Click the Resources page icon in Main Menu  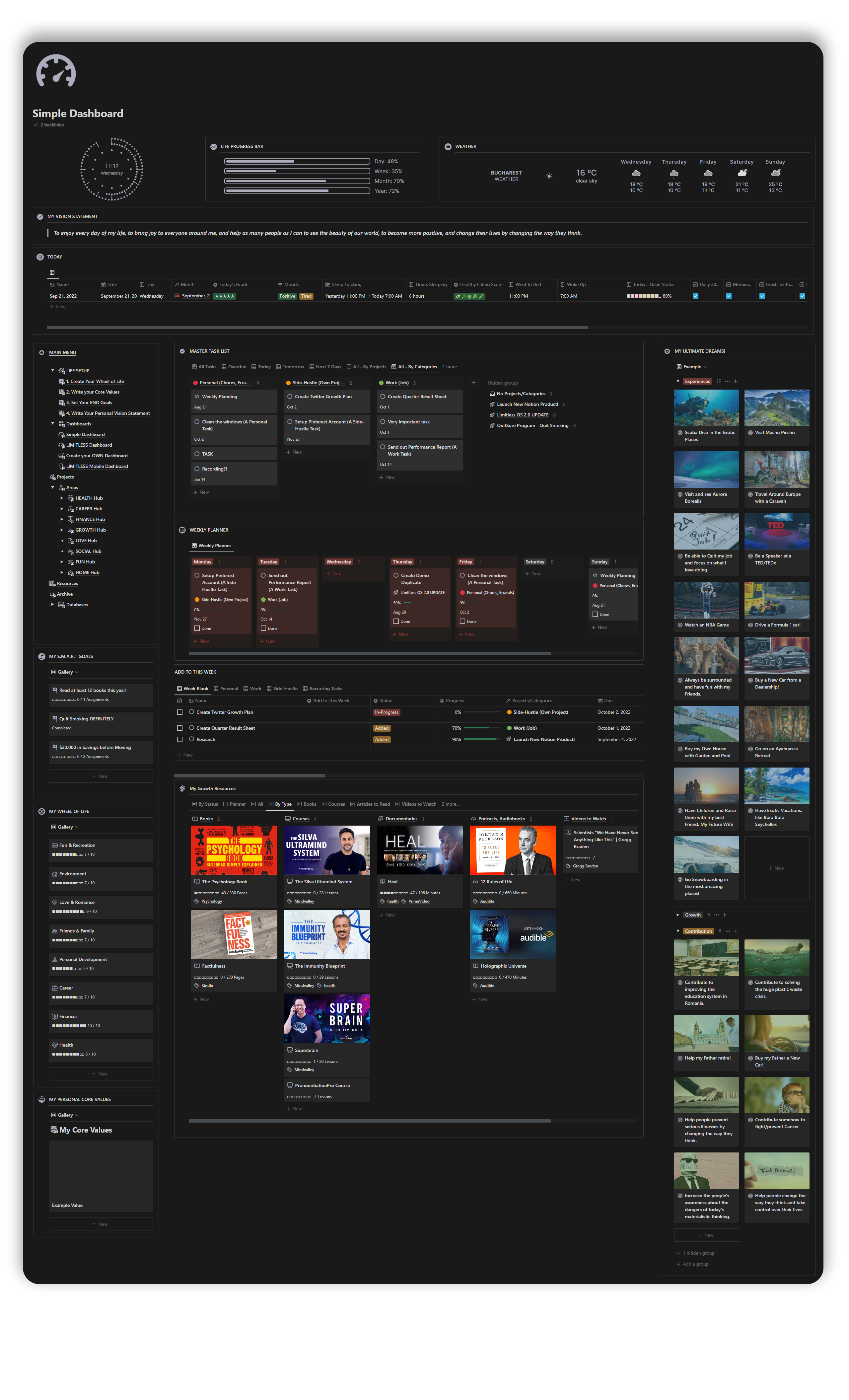[x=52, y=583]
